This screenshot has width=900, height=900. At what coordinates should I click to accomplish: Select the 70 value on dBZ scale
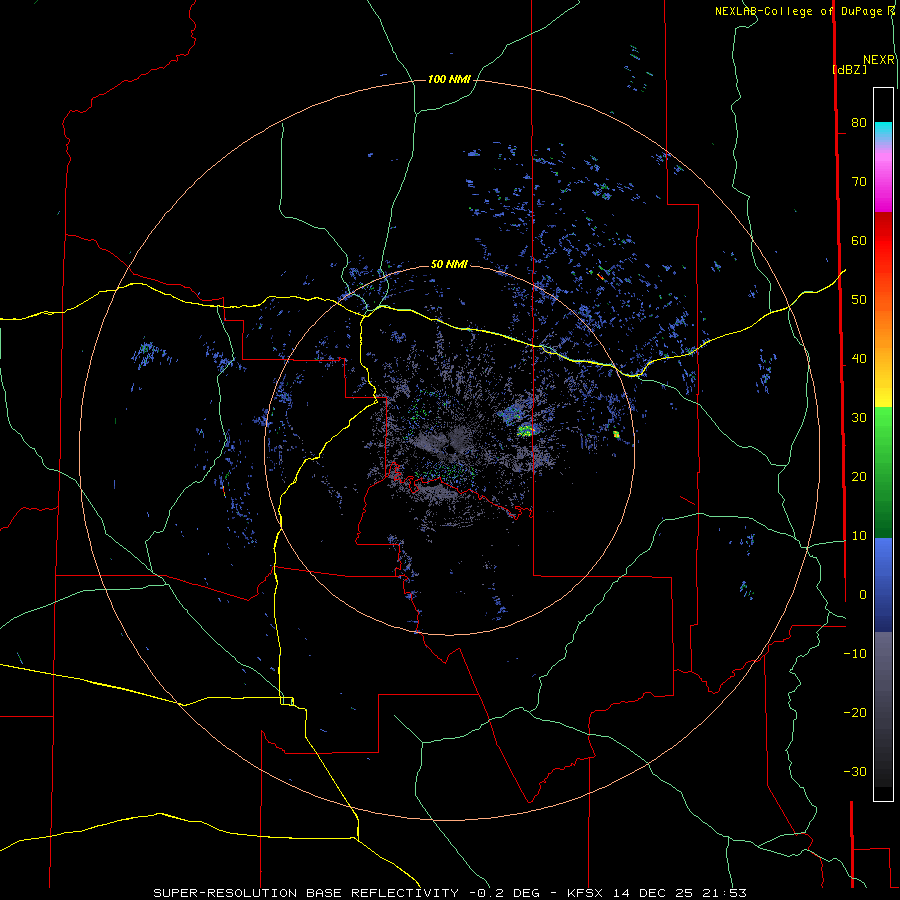pos(859,182)
